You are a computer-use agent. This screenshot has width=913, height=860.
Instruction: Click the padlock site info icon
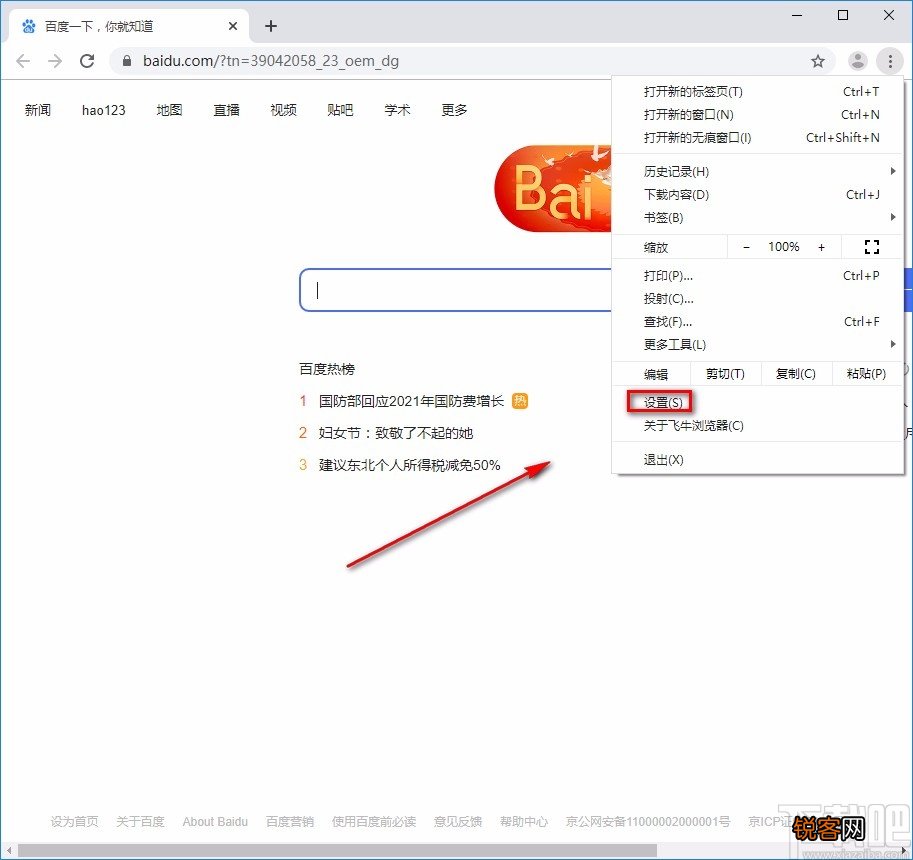127,61
